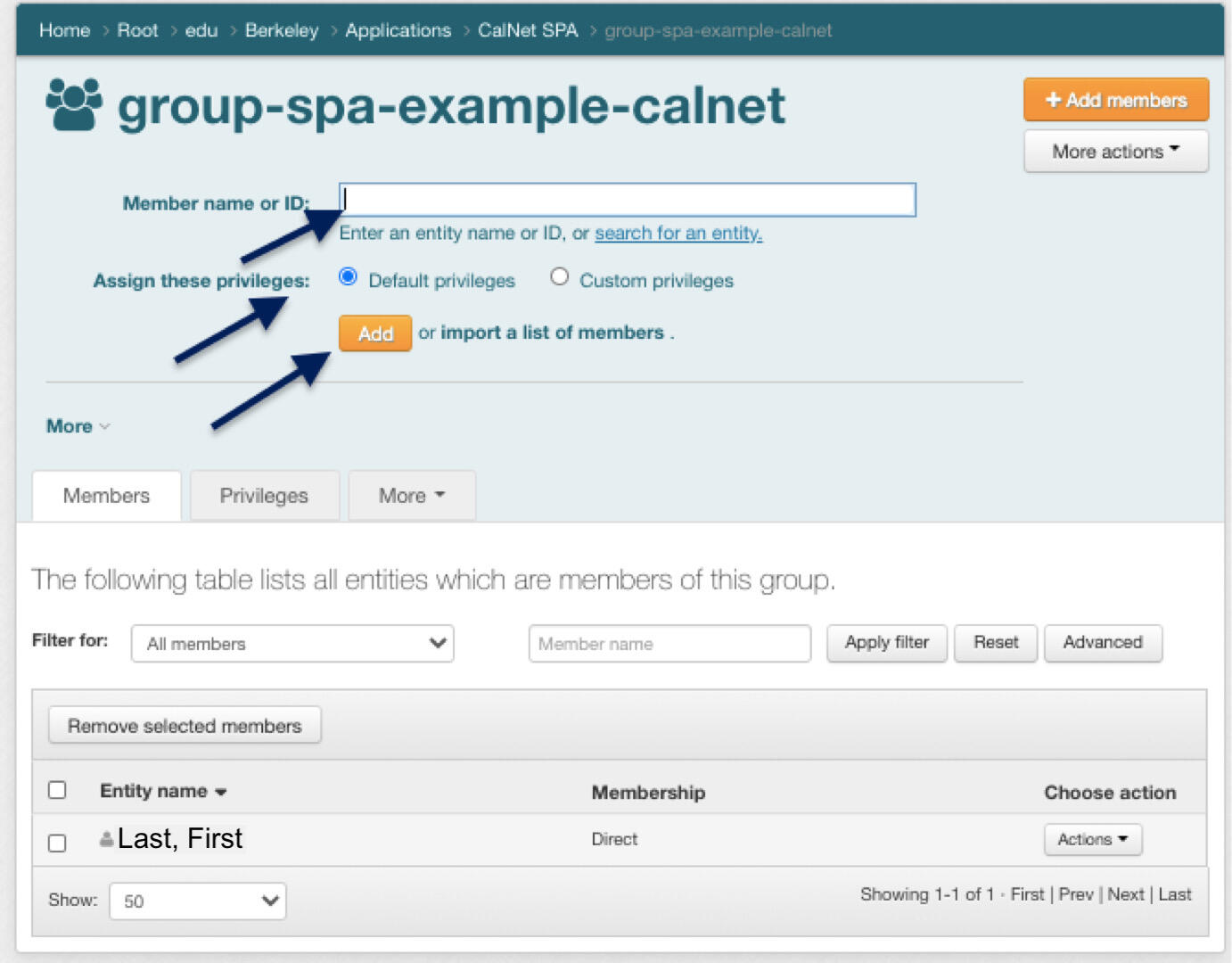Click the Member name or ID input field
Viewport: 1232px width, 963px height.
(624, 201)
